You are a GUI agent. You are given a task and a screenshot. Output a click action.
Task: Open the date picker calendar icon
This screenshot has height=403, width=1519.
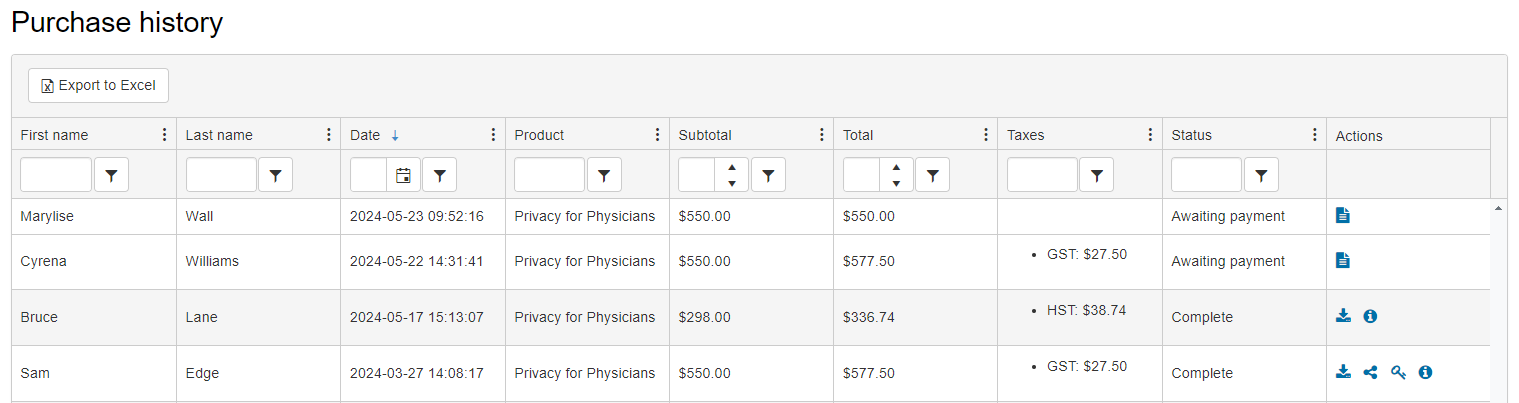point(403,175)
